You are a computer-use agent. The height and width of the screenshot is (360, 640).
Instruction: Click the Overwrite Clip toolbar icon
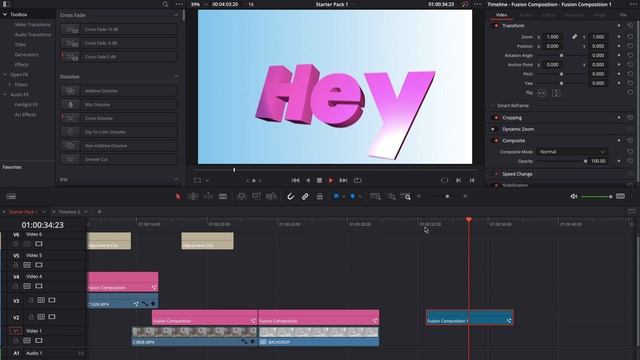pos(256,196)
